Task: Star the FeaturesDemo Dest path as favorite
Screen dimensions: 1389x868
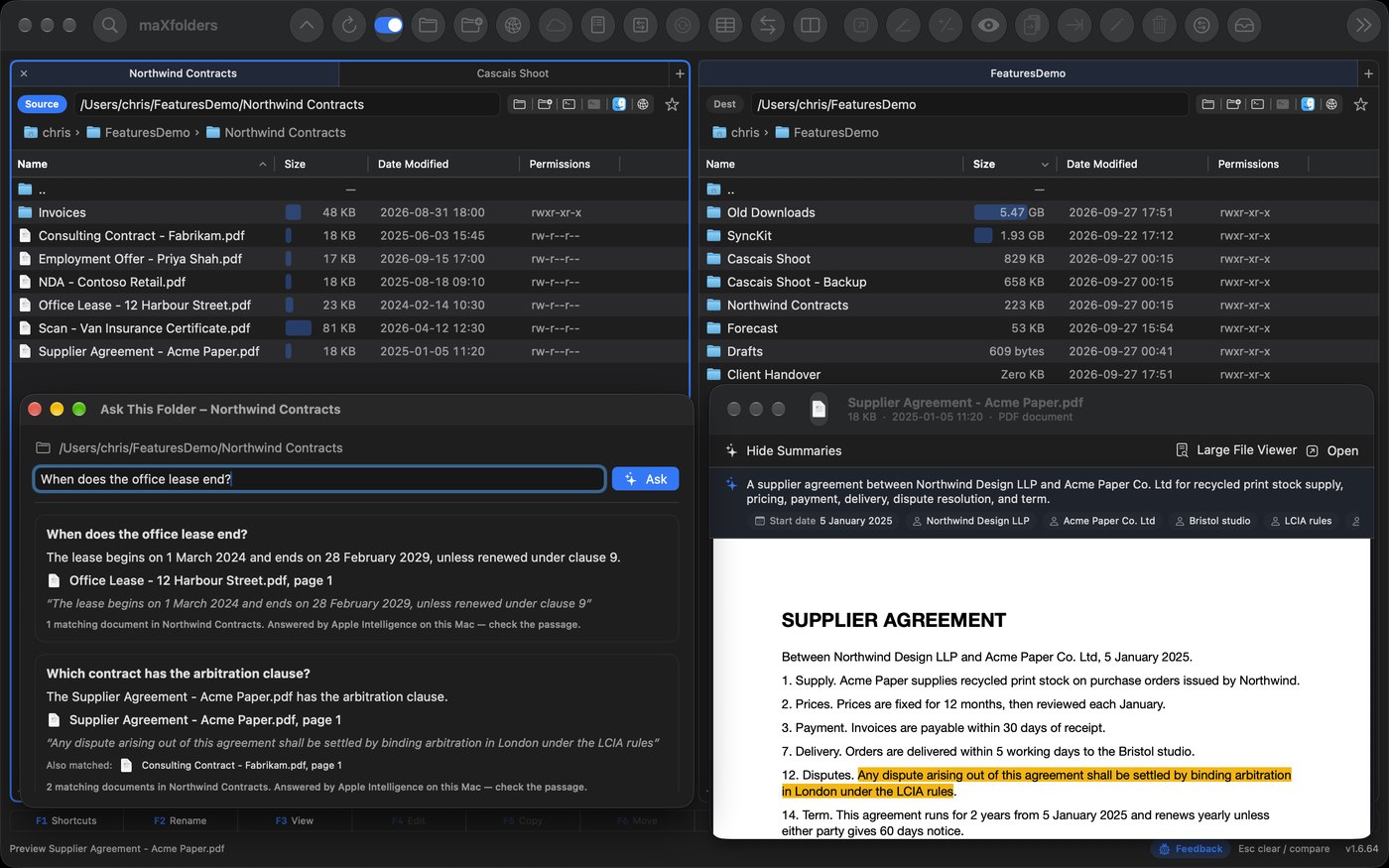Action: (1360, 104)
